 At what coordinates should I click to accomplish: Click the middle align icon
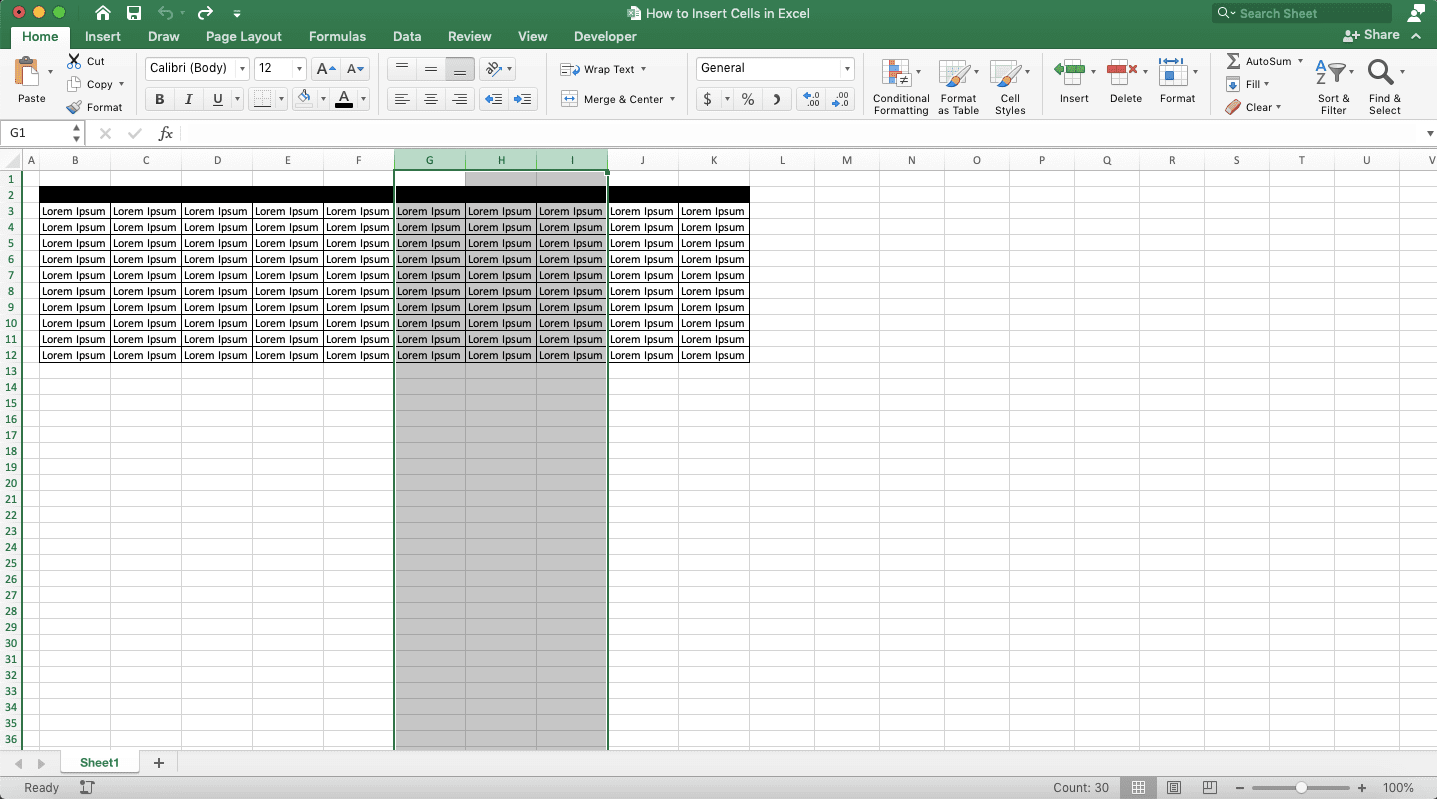(431, 69)
